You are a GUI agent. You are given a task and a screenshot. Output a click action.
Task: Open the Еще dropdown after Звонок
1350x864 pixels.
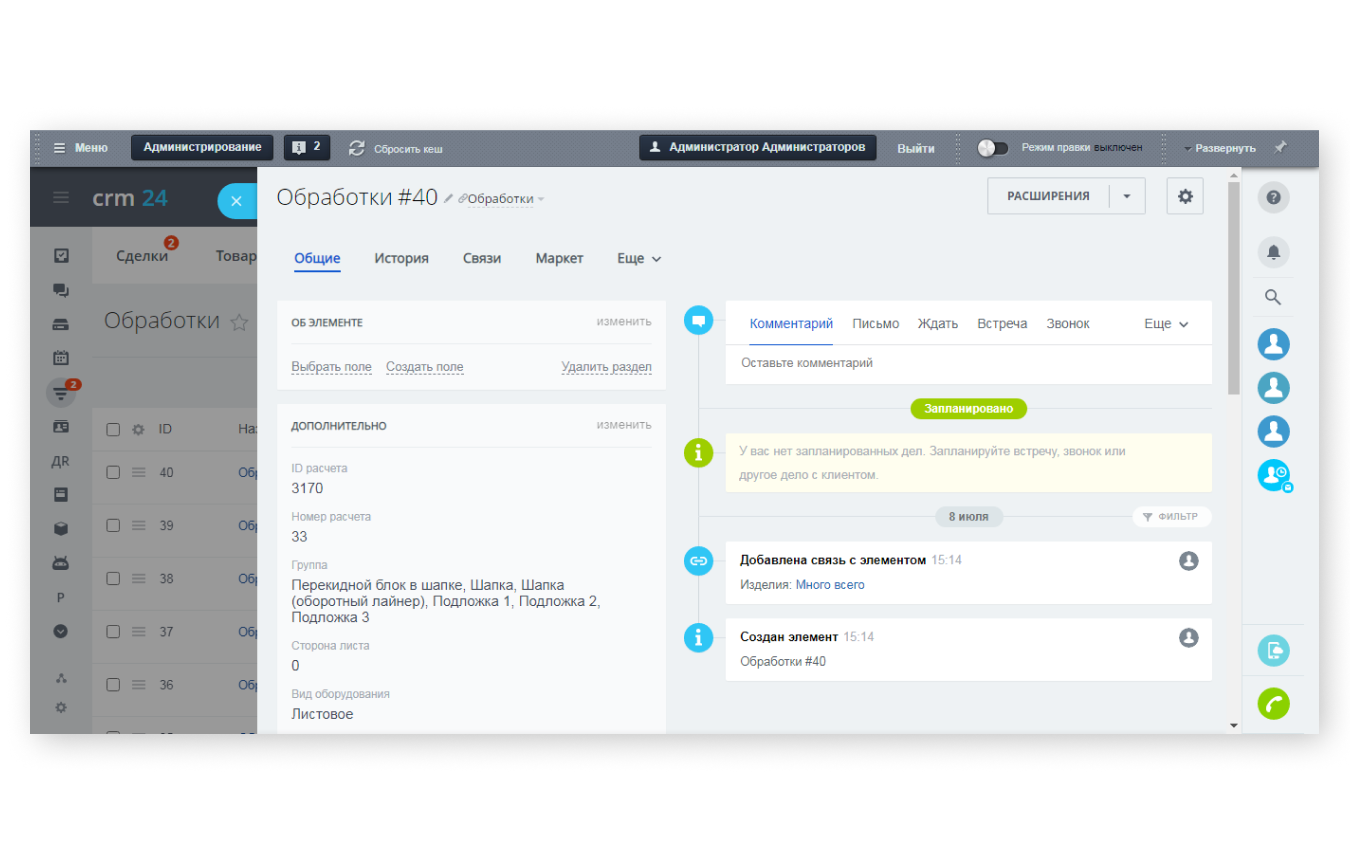coord(1166,324)
